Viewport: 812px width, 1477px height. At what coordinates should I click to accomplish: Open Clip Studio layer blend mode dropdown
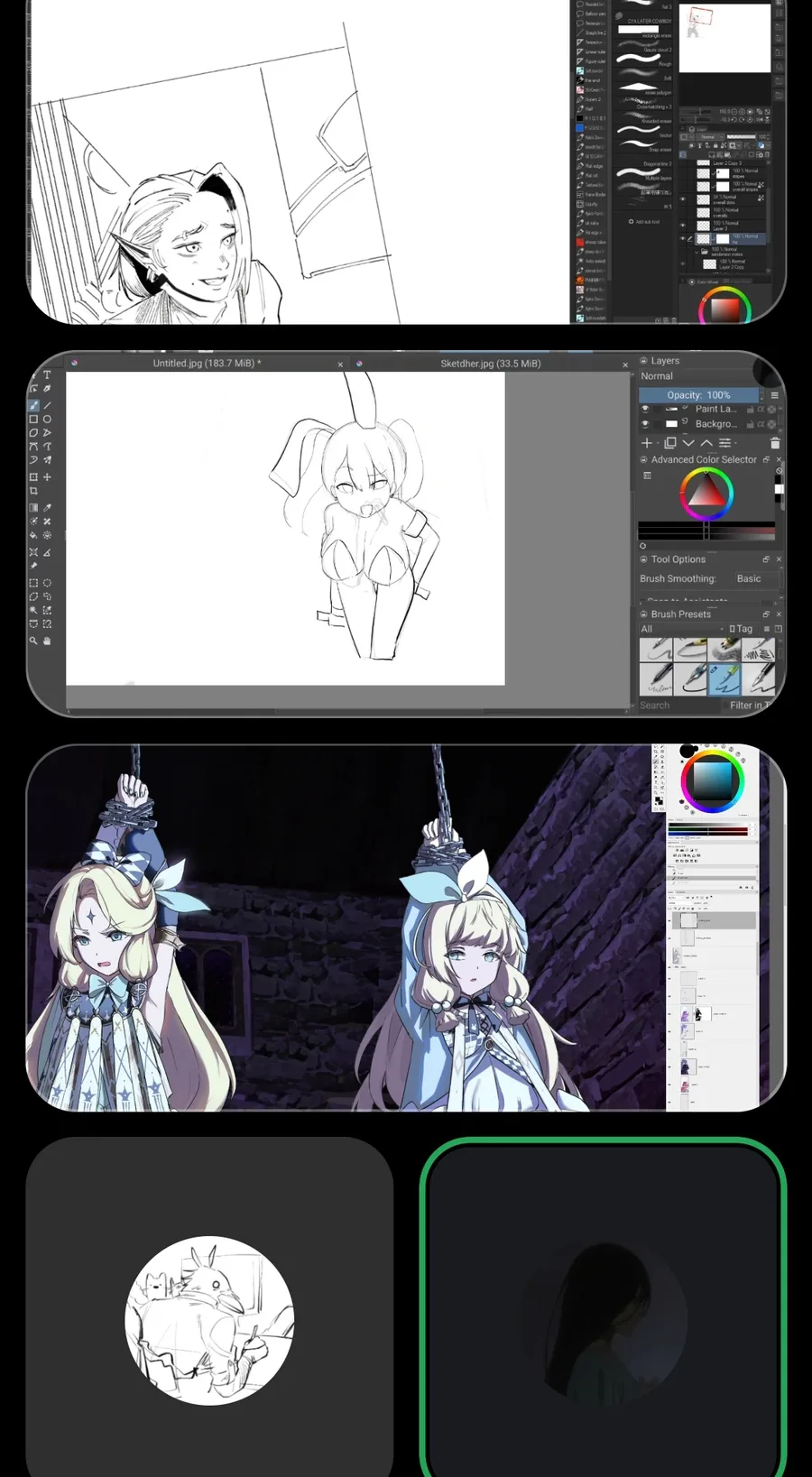click(x=712, y=137)
